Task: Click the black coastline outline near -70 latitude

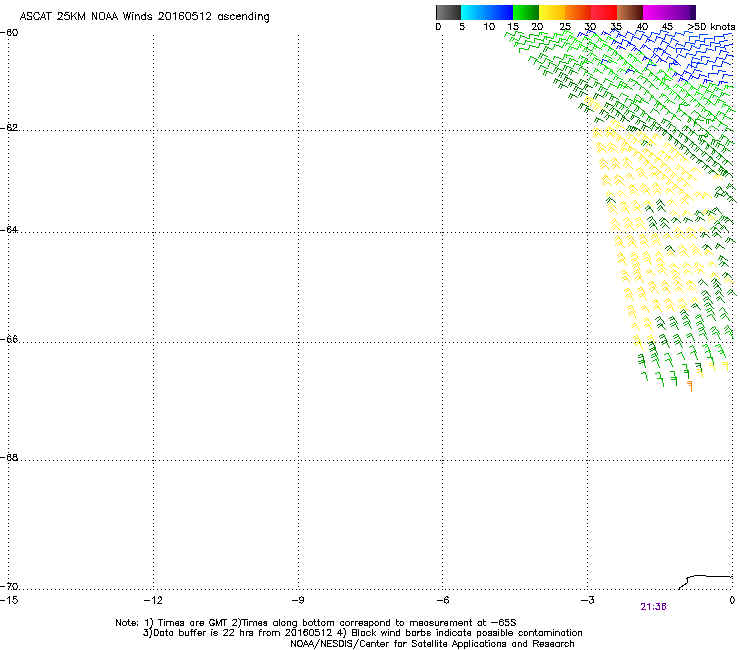Action: [706, 582]
